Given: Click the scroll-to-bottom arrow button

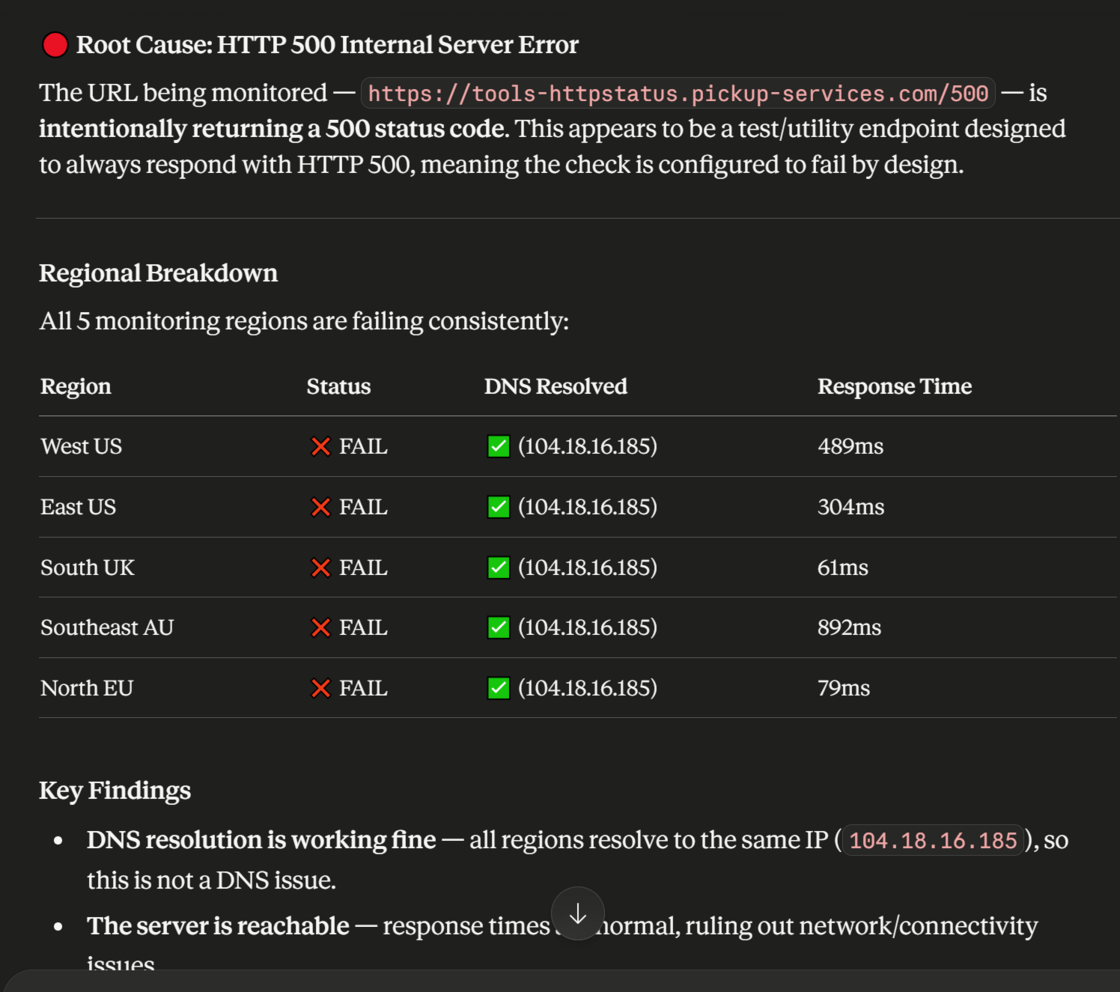Looking at the screenshot, I should tap(577, 913).
